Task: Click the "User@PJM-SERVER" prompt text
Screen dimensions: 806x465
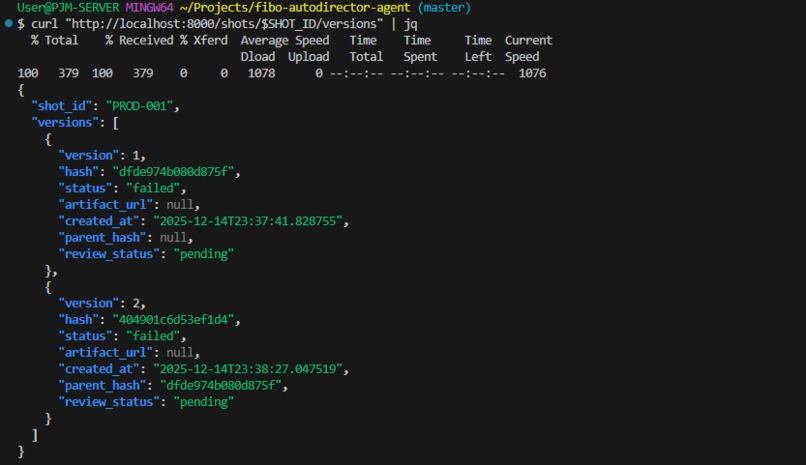Action: tap(68, 8)
